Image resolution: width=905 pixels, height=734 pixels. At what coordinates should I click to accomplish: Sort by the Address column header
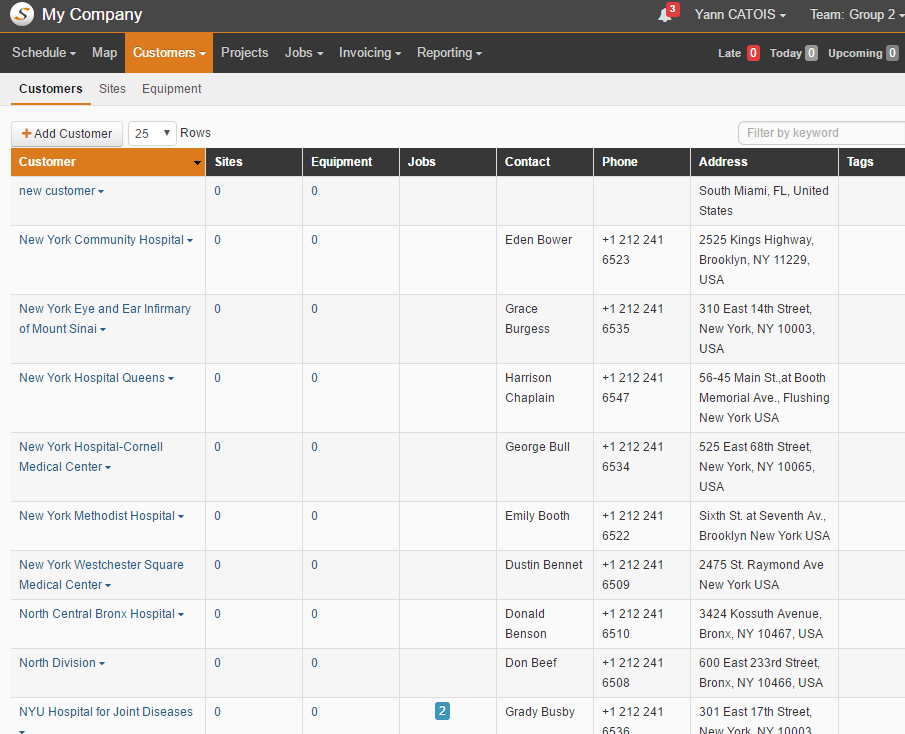(764, 162)
